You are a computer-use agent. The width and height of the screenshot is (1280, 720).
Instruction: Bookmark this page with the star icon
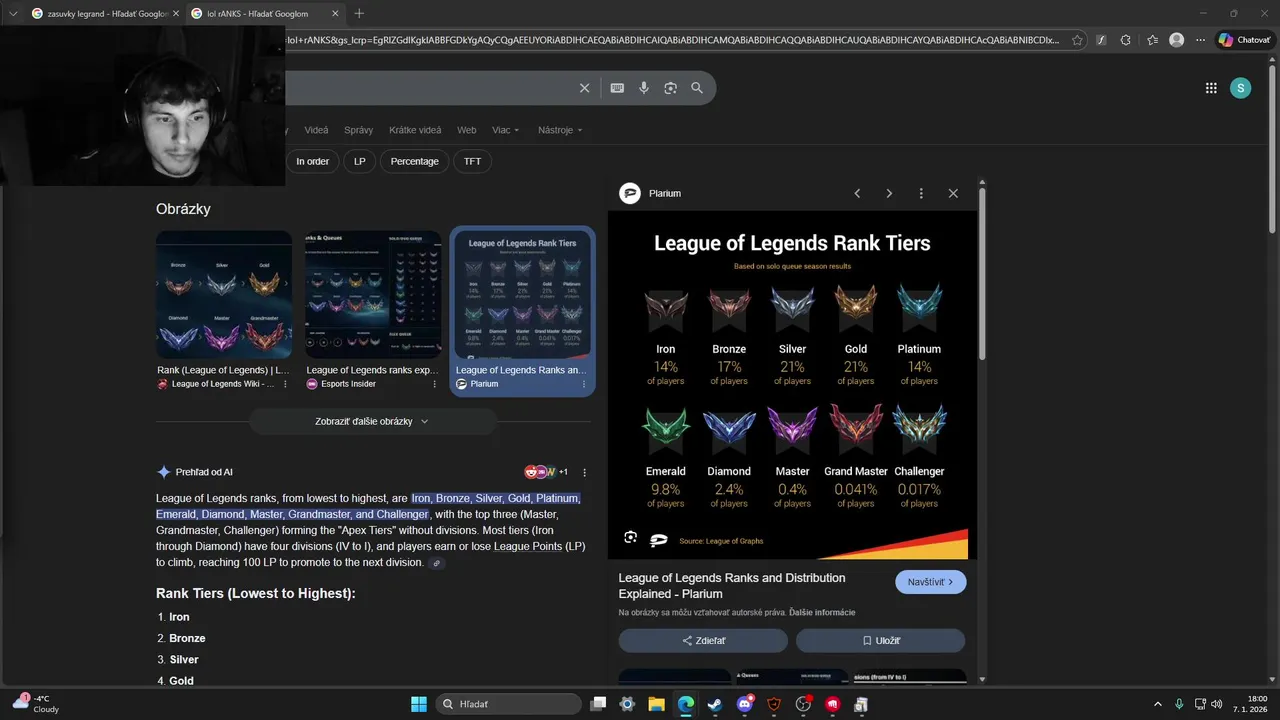pos(1077,40)
